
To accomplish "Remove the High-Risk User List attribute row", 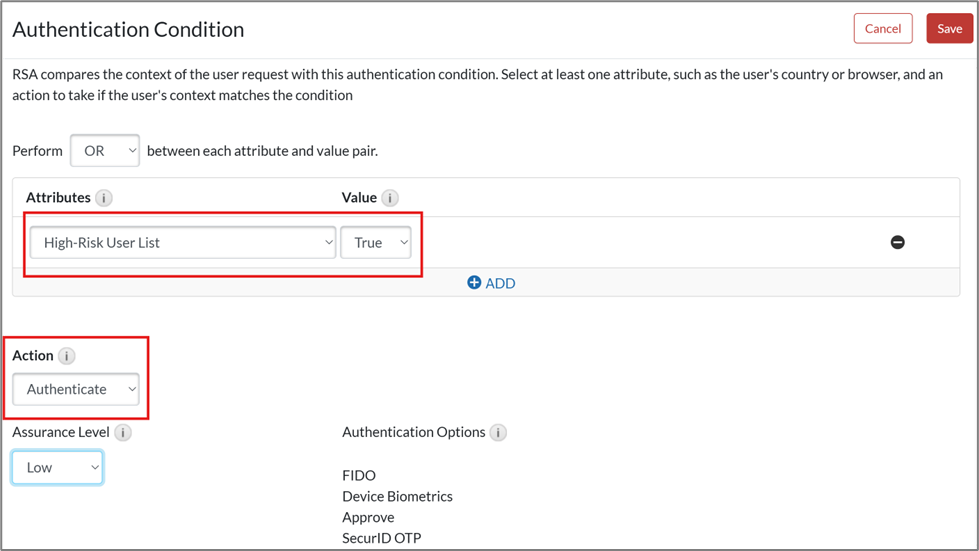I will (897, 242).
